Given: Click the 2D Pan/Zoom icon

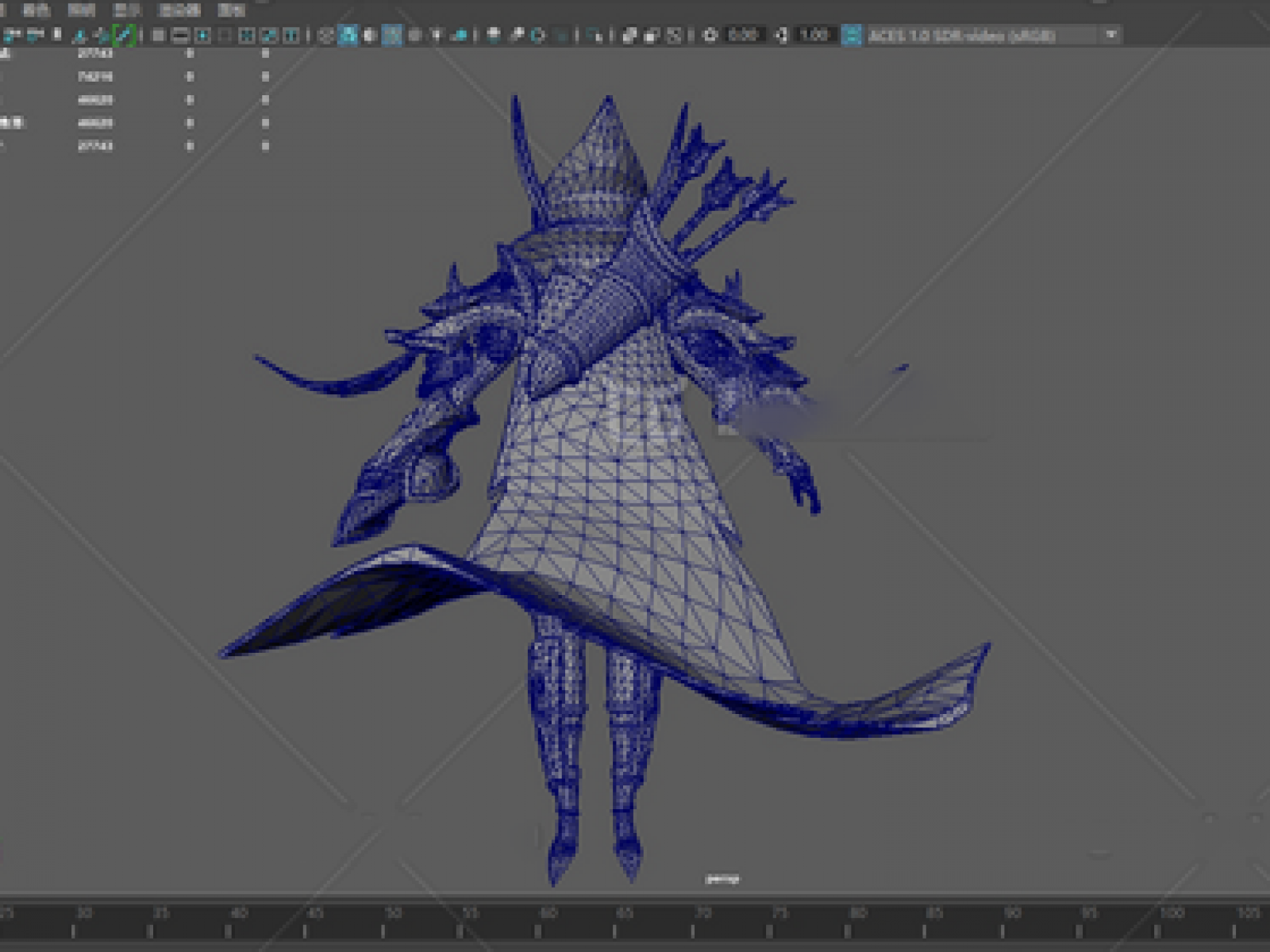Looking at the screenshot, I should [x=102, y=35].
